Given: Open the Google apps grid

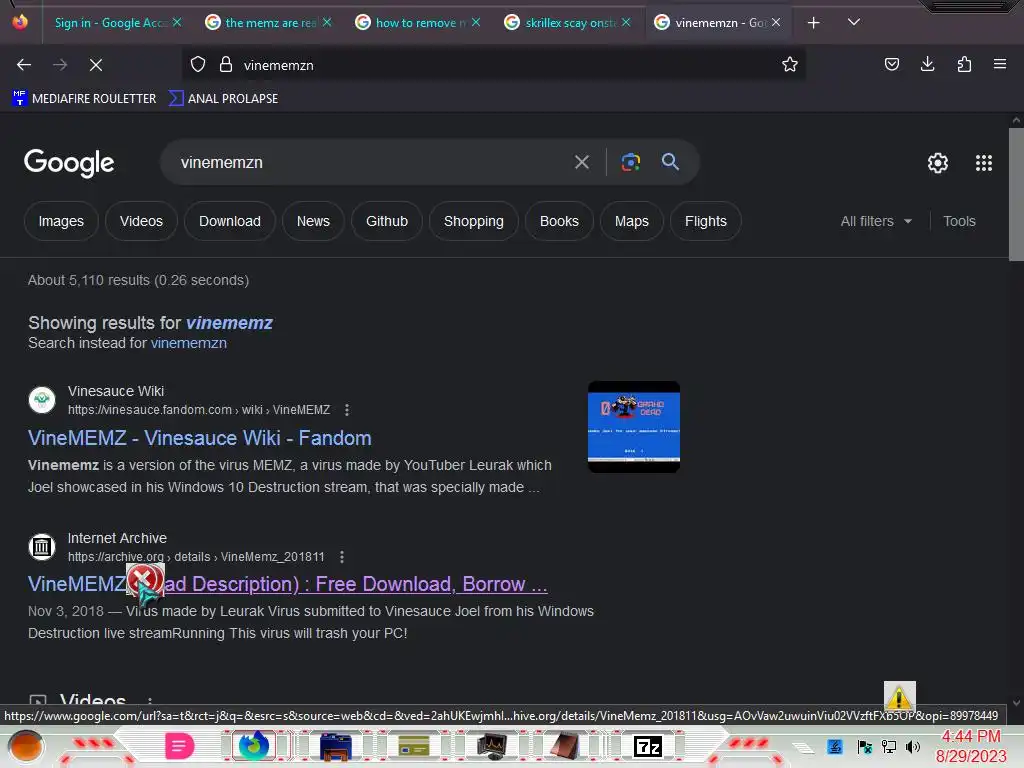Looking at the screenshot, I should pos(984,163).
